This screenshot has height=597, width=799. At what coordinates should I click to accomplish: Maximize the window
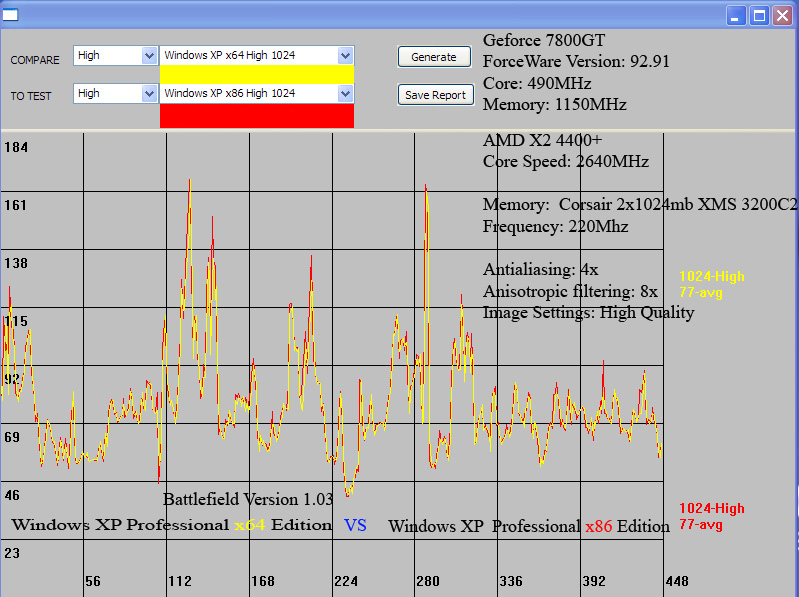[x=759, y=16]
